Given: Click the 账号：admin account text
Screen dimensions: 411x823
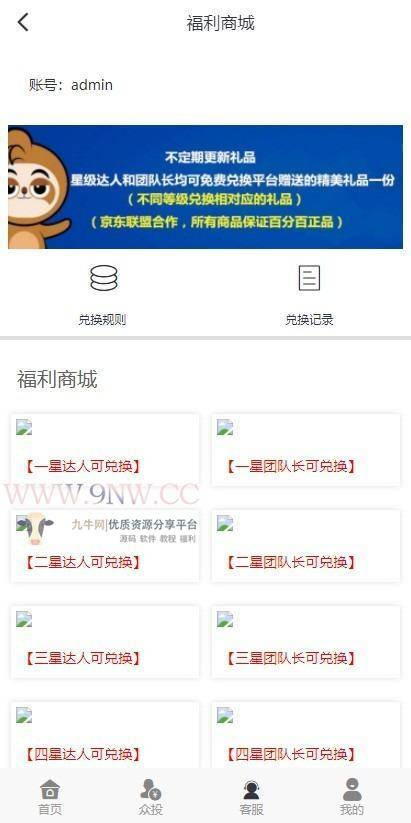Looking at the screenshot, I should pyautogui.click(x=71, y=85).
